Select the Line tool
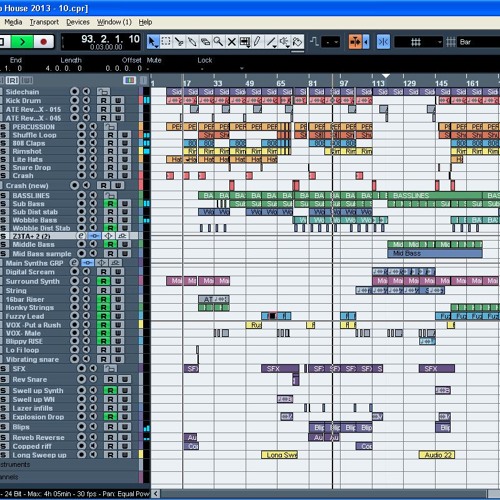 coord(271,42)
